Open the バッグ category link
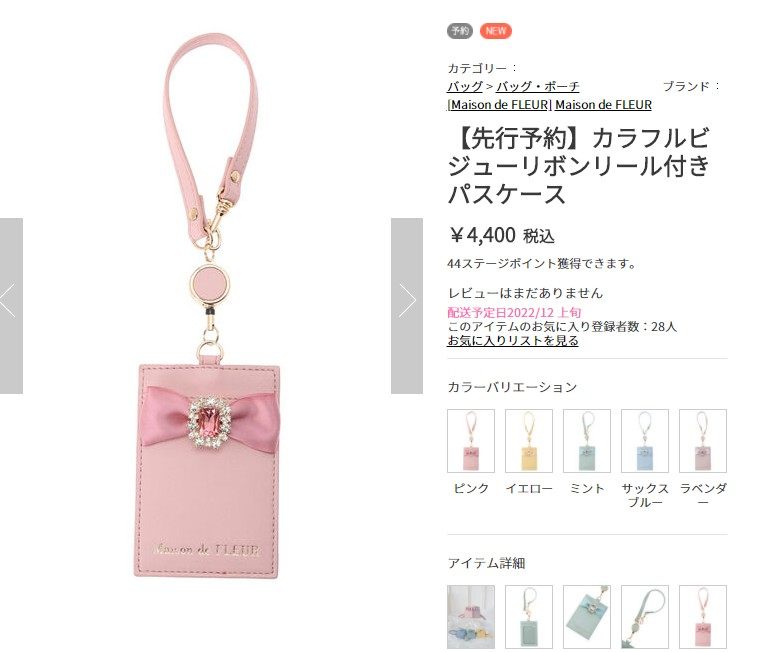This screenshot has width=778, height=652. [x=465, y=86]
